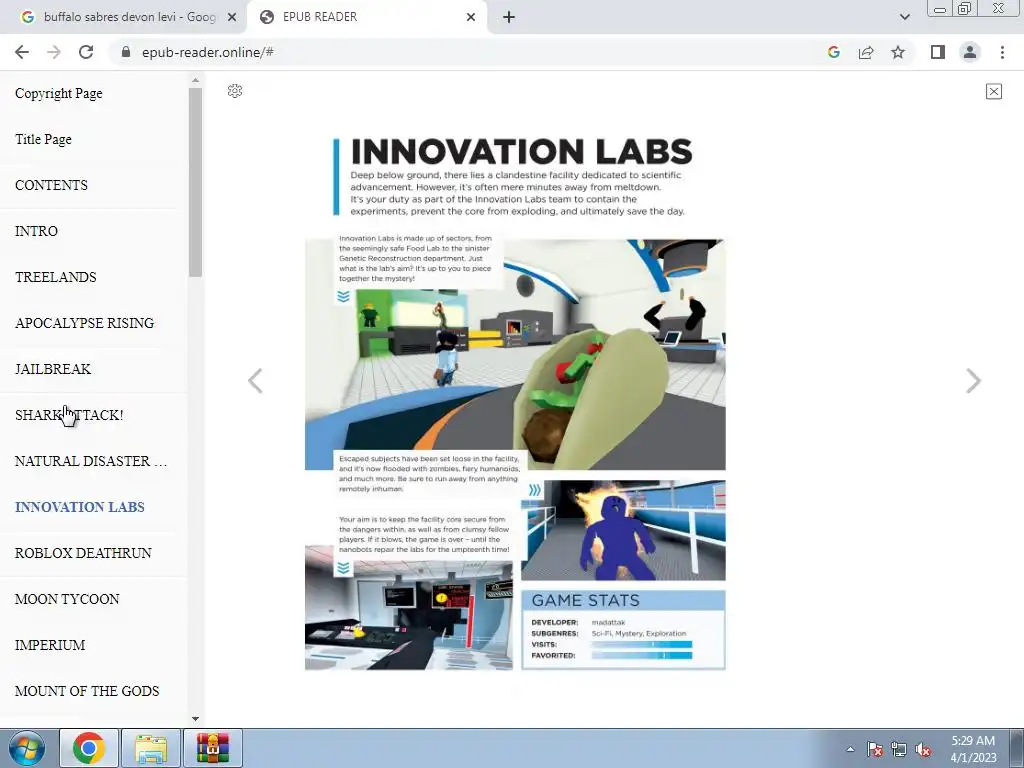
Task: Select the EPUB READER tab
Action: (x=366, y=17)
